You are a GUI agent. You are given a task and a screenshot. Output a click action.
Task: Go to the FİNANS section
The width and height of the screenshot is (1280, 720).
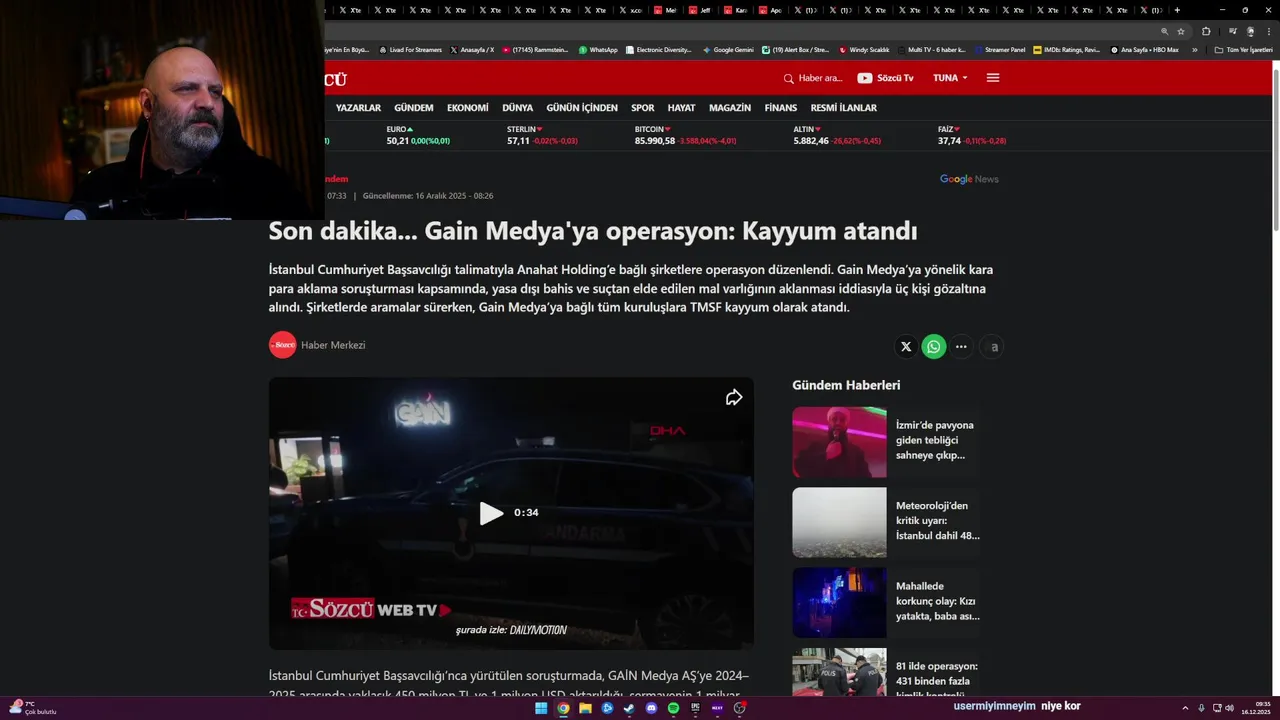781,108
